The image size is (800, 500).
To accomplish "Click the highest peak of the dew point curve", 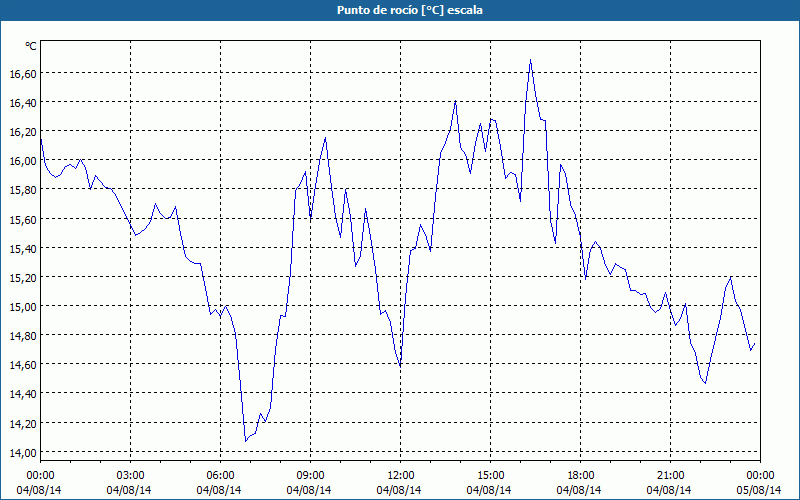I will point(530,60).
